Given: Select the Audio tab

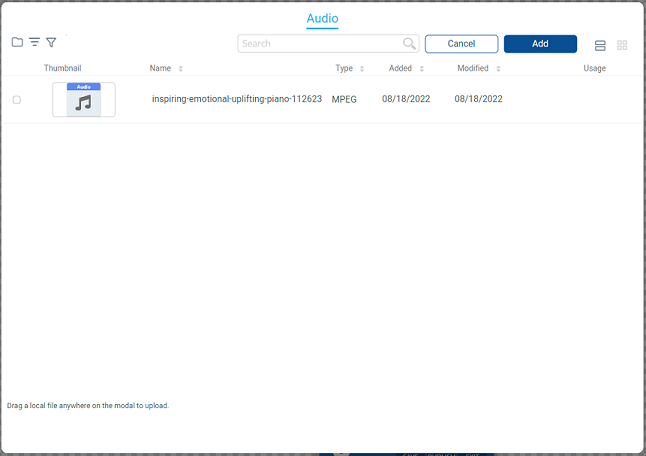Looking at the screenshot, I should click(322, 19).
